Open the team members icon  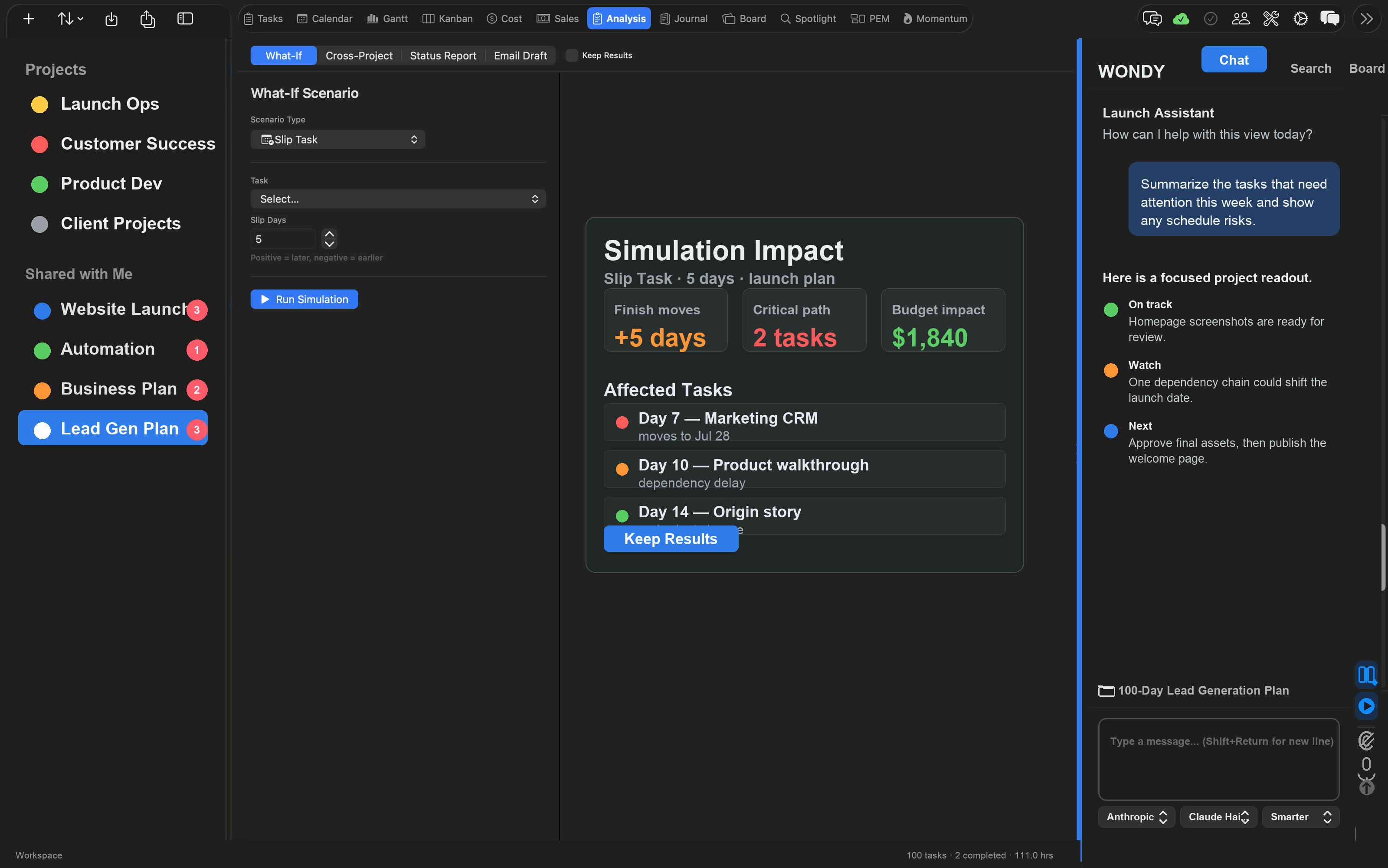(x=1241, y=19)
